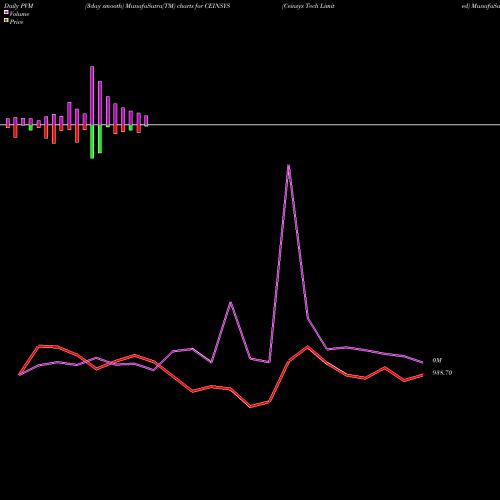Click the chart title mentioning CEINSYS
Viewport: 500px width, 500px height.
[157, 6]
